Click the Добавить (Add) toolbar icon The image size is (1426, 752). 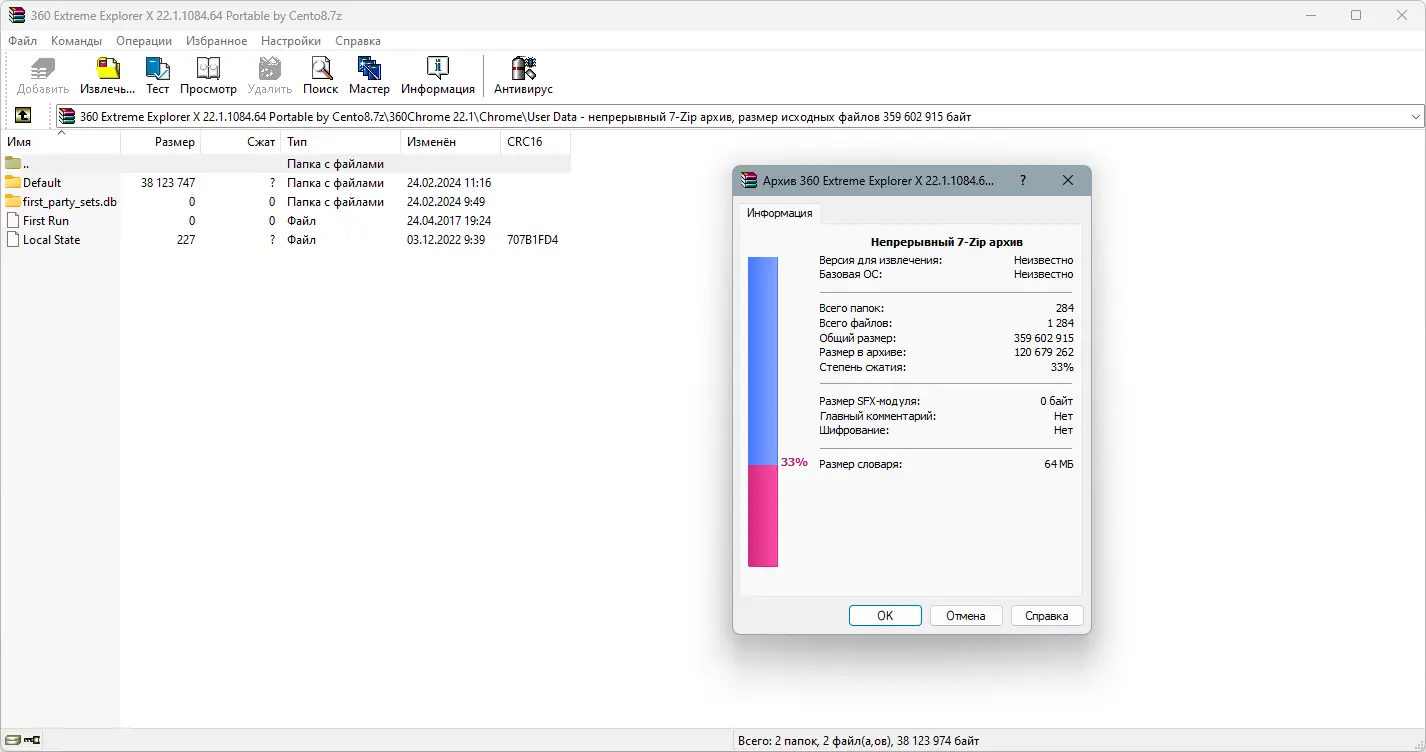tap(42, 73)
